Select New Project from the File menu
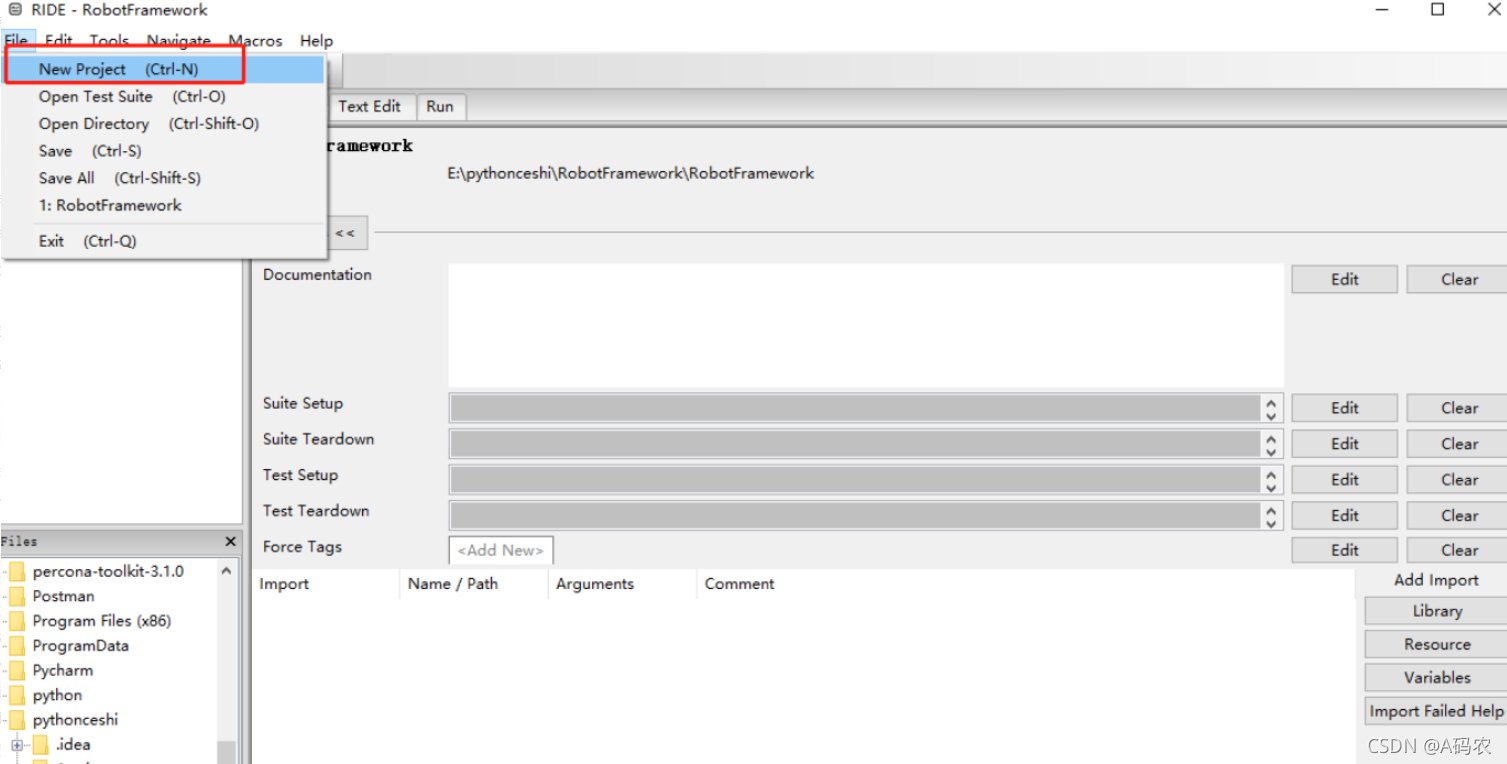Image resolution: width=1507 pixels, height=764 pixels. (83, 68)
